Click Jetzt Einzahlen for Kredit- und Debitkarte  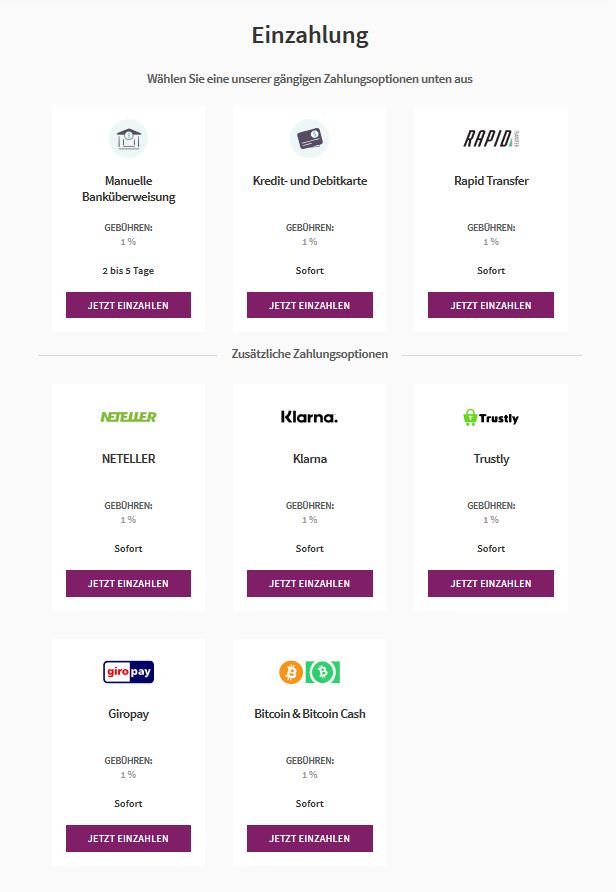[309, 305]
